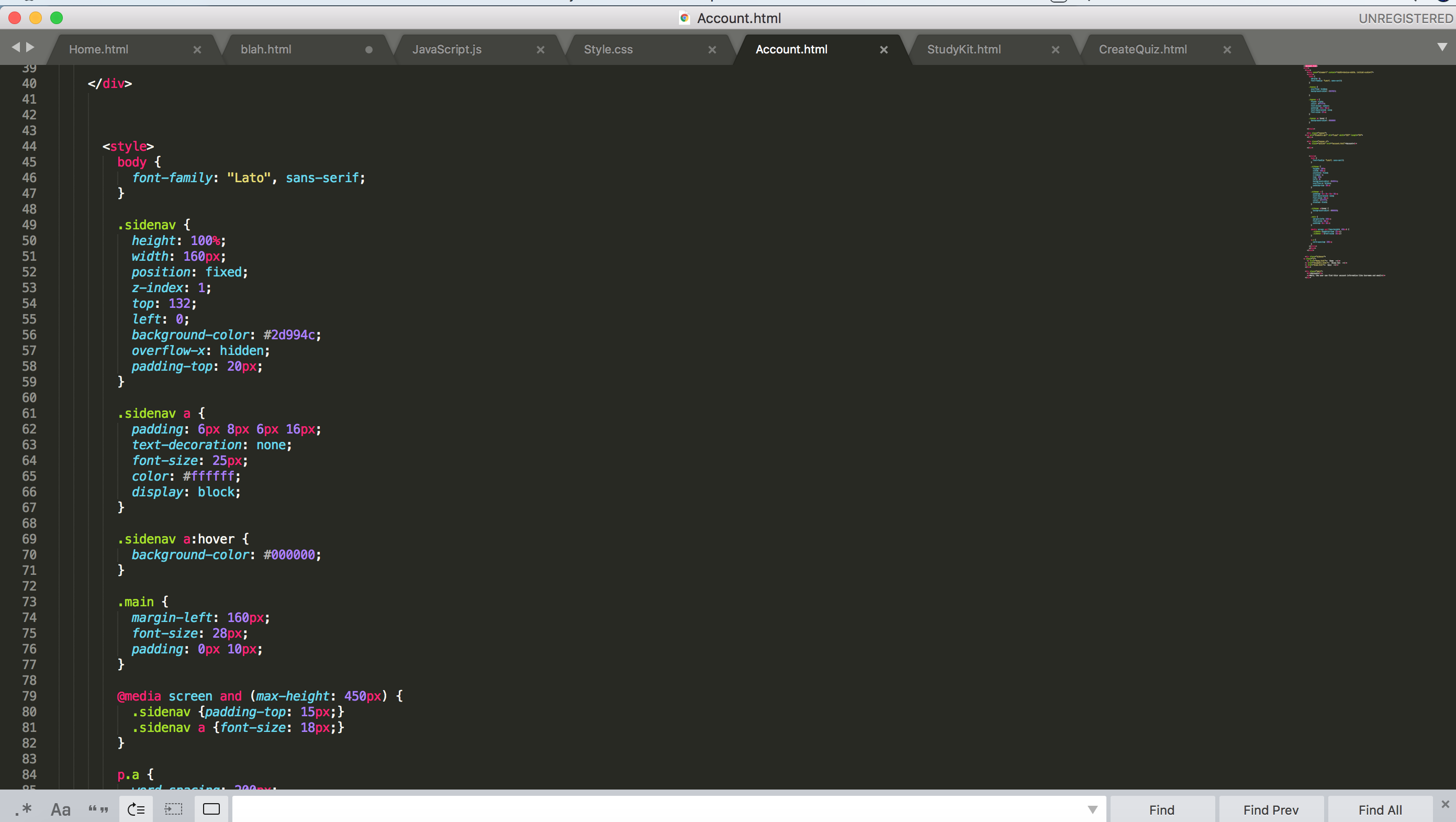Close the JavaScript.js tab
Screen dimensions: 1456x822
[540, 50]
